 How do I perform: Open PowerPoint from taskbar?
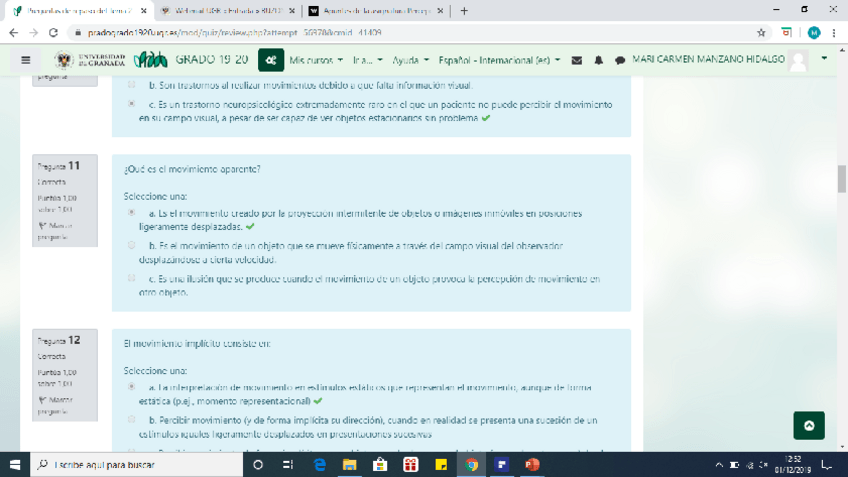coord(532,465)
